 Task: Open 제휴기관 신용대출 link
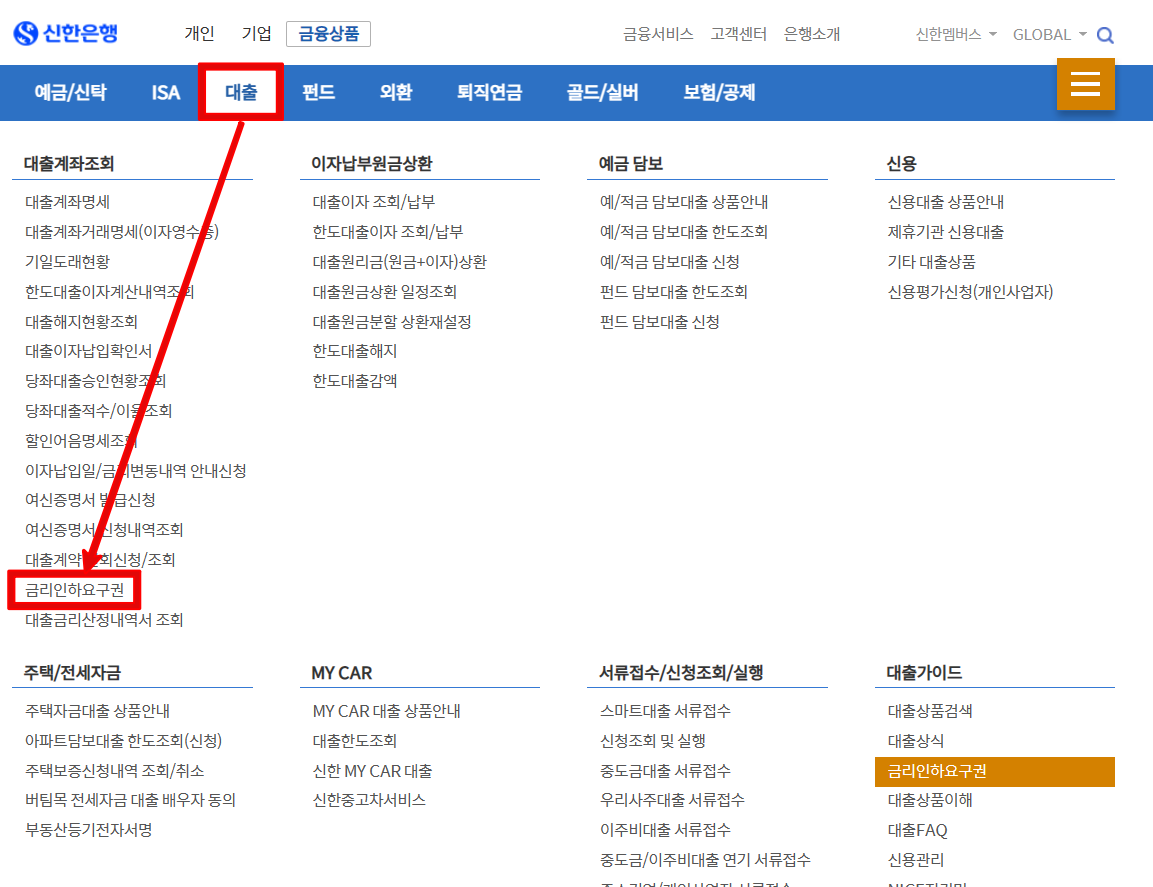pyautogui.click(x=946, y=232)
